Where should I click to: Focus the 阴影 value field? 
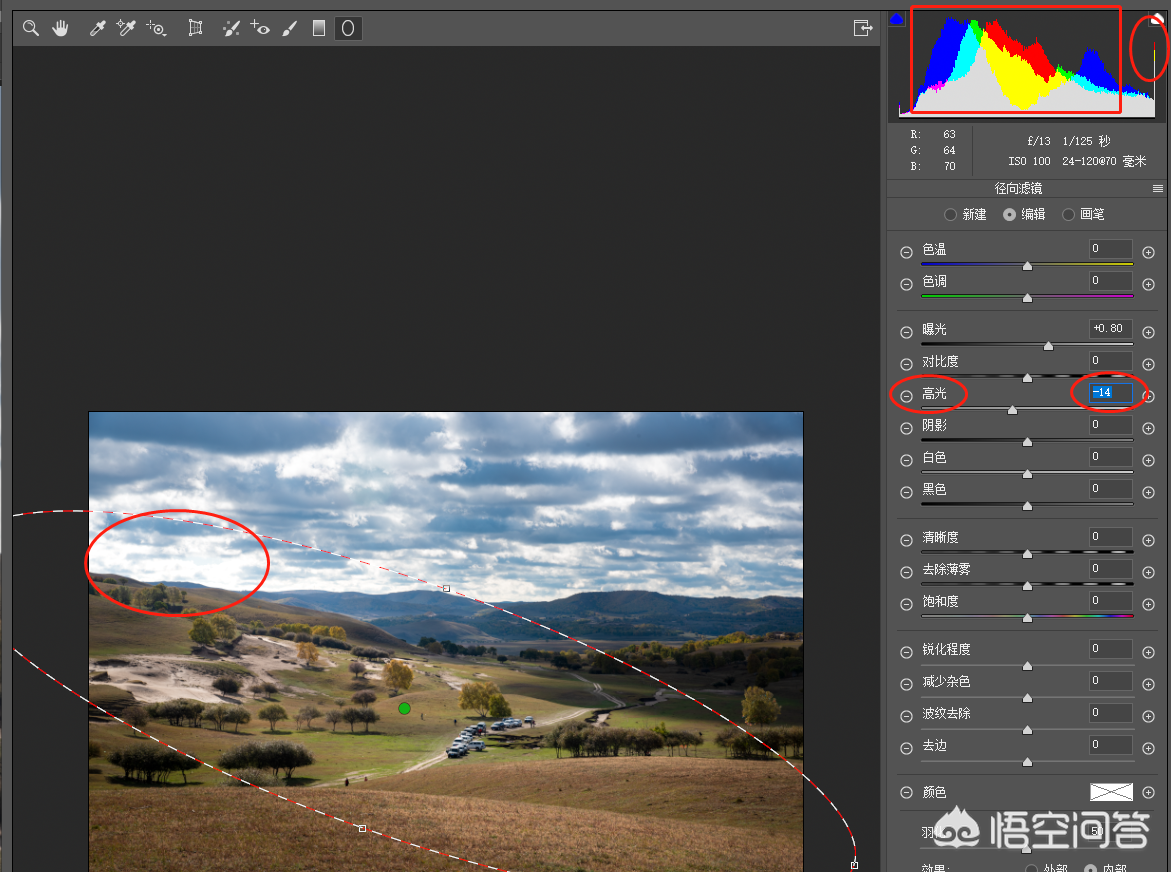click(1111, 425)
